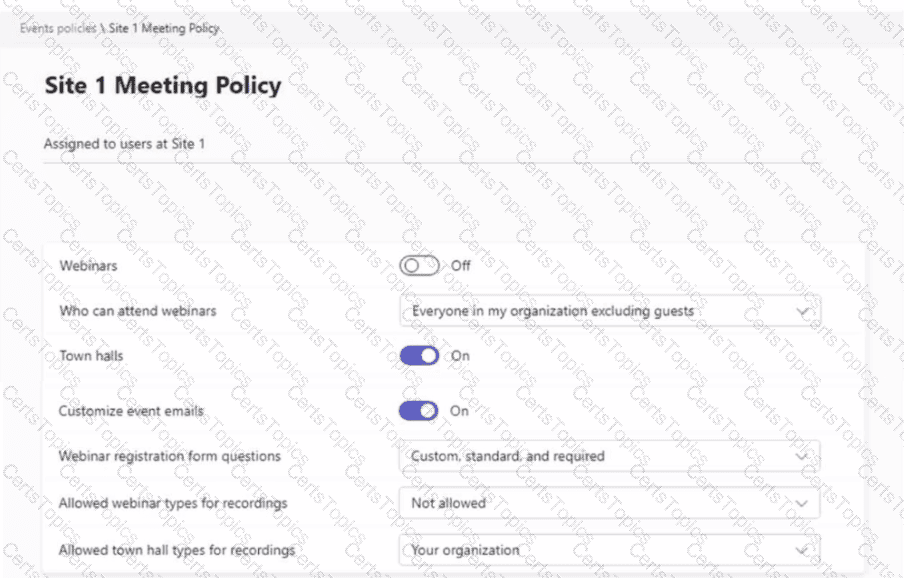Open Allowed webinar types for recordings dropdown
This screenshot has height=578, width=904.
click(609, 503)
